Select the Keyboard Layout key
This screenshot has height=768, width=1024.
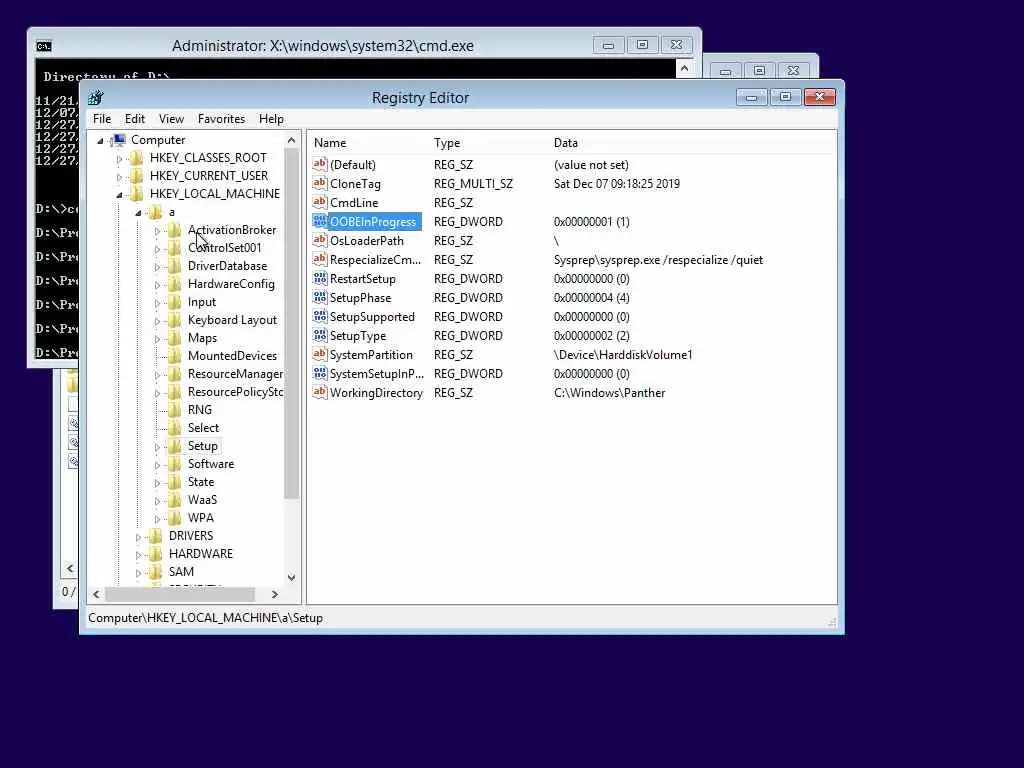232,320
